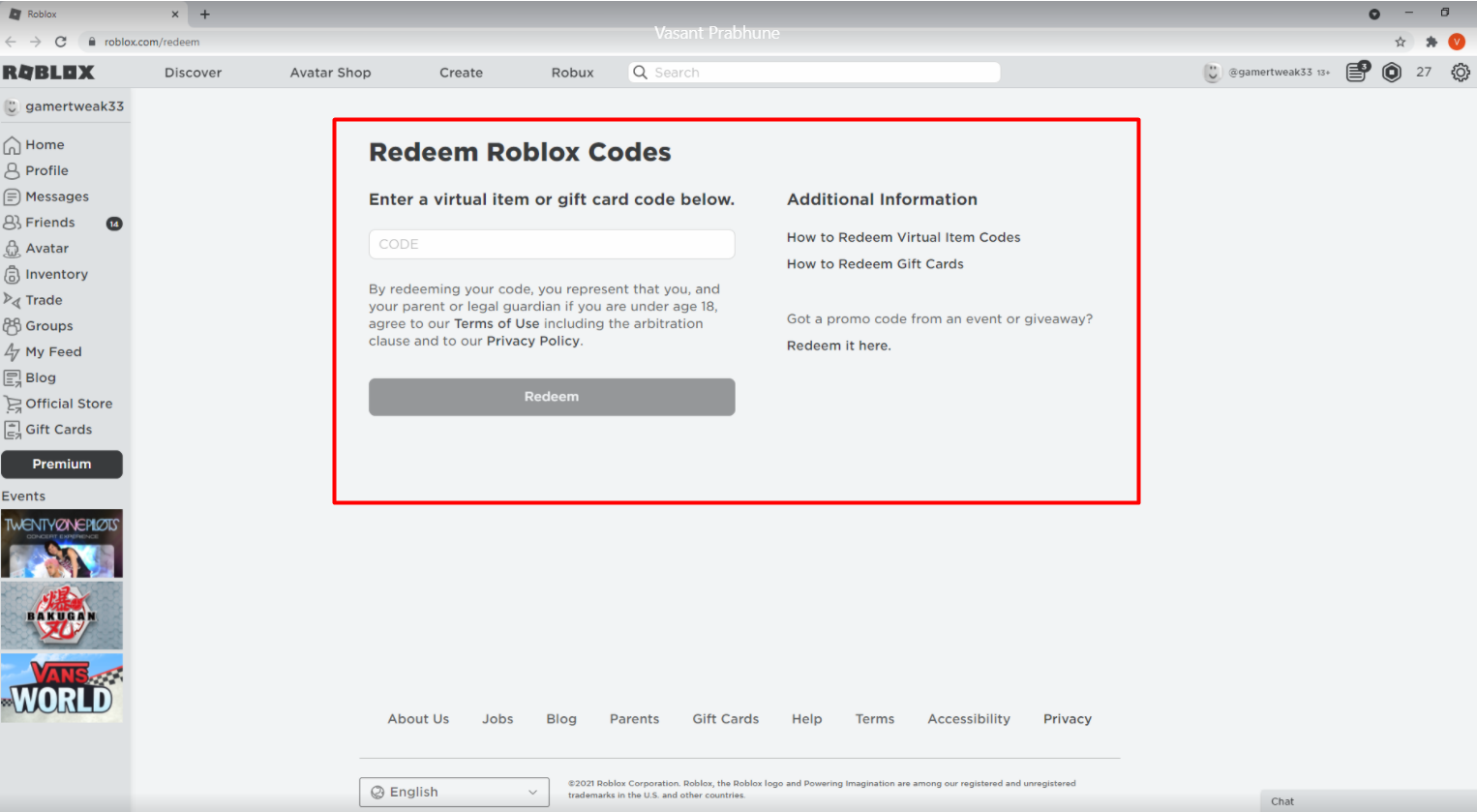
Task: Click the gamertweak33 username in sidebar
Action: (75, 106)
